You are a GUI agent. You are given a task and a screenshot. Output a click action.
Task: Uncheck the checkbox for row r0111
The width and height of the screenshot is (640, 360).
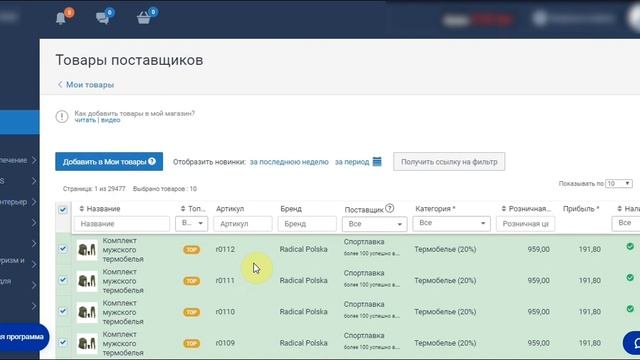coord(63,280)
